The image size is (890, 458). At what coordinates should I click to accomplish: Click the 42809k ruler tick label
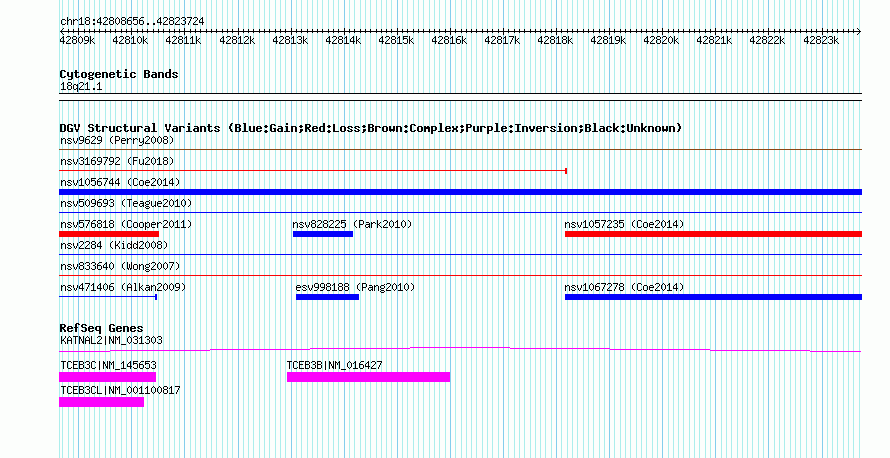tap(77, 41)
